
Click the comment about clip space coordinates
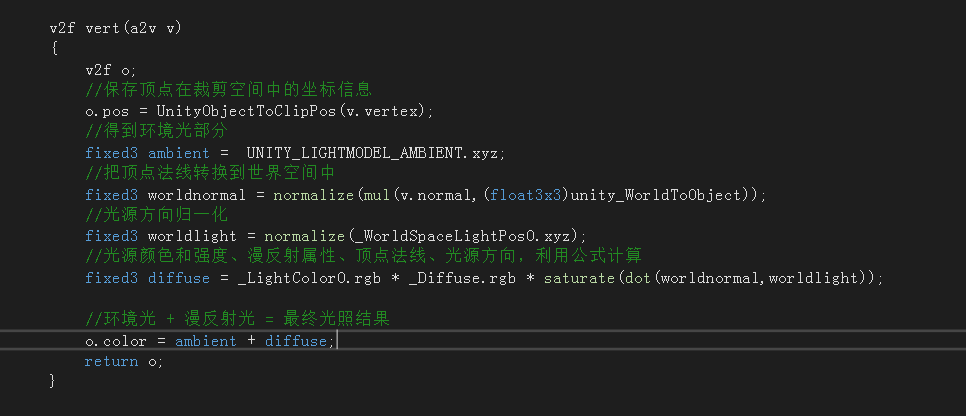pyautogui.click(x=228, y=90)
